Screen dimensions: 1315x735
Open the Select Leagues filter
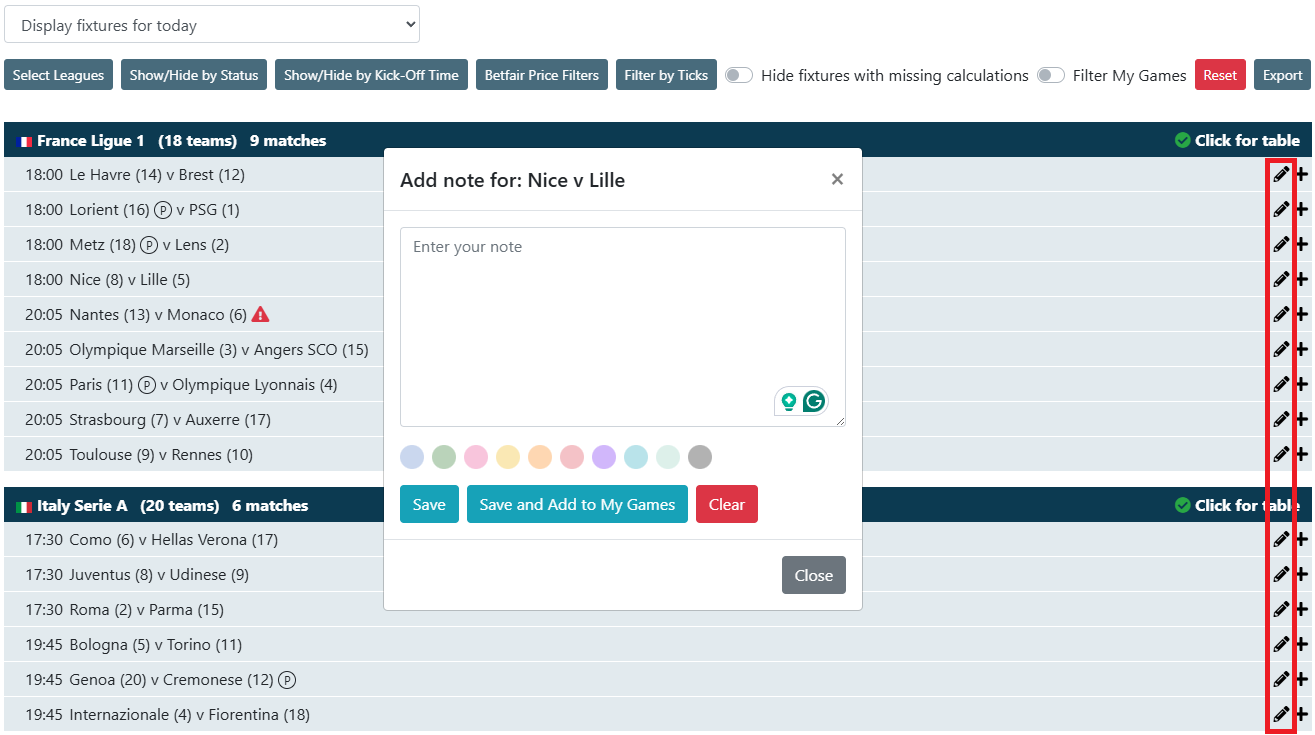(58, 76)
